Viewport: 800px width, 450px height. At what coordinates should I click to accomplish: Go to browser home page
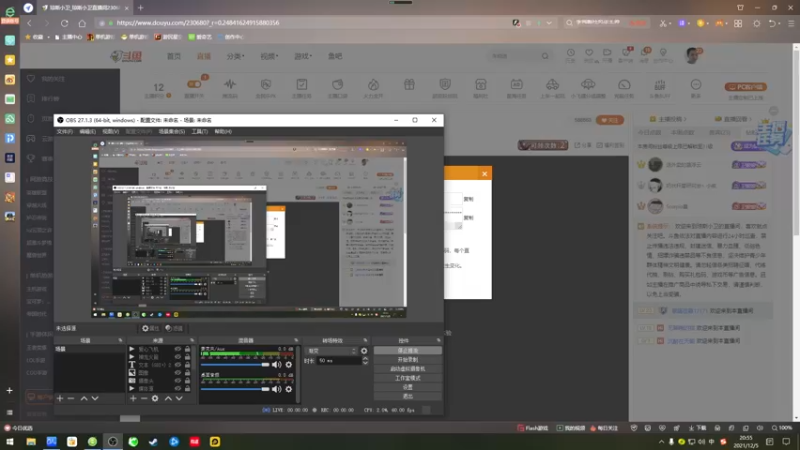[82, 23]
